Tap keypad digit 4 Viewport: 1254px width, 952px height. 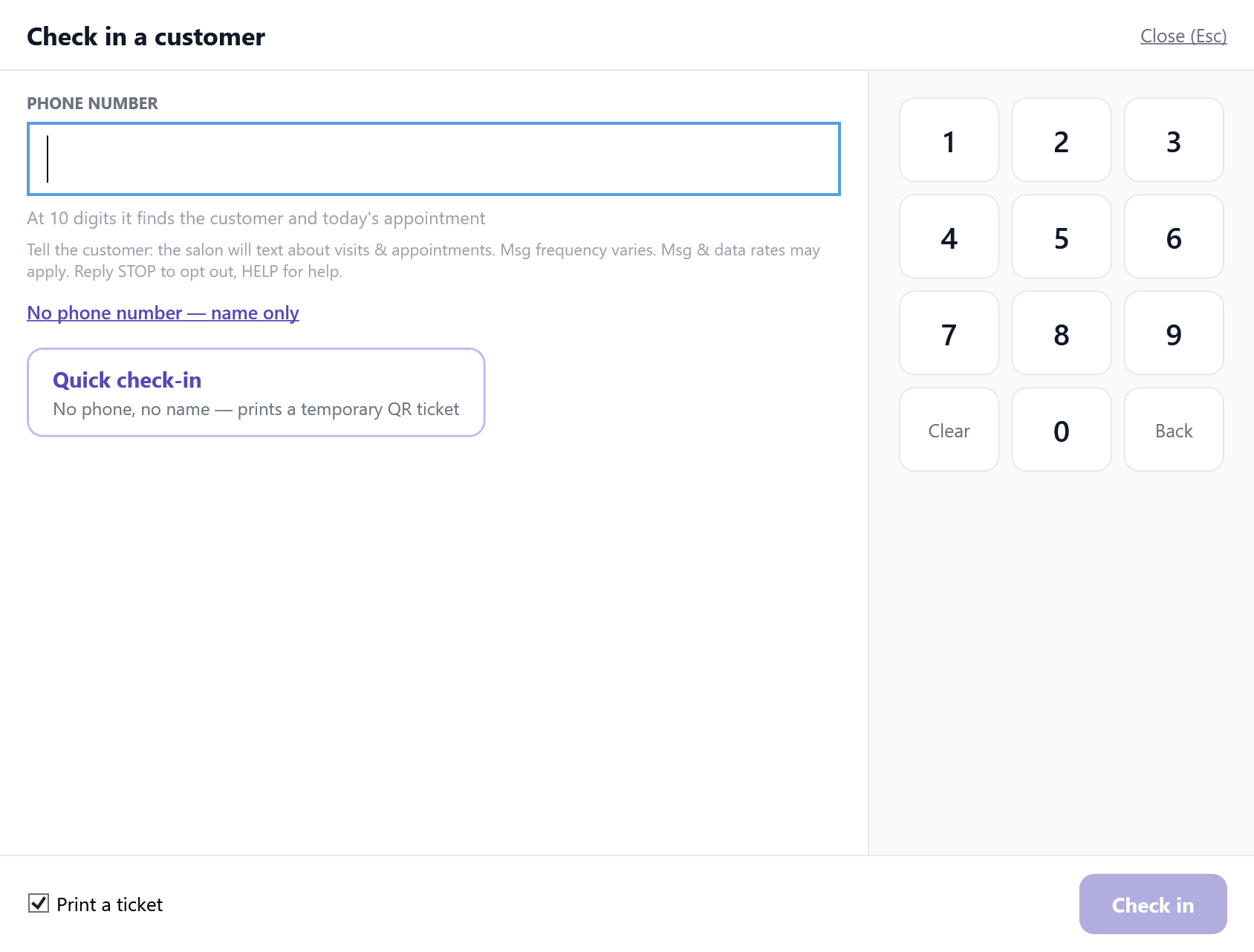949,237
